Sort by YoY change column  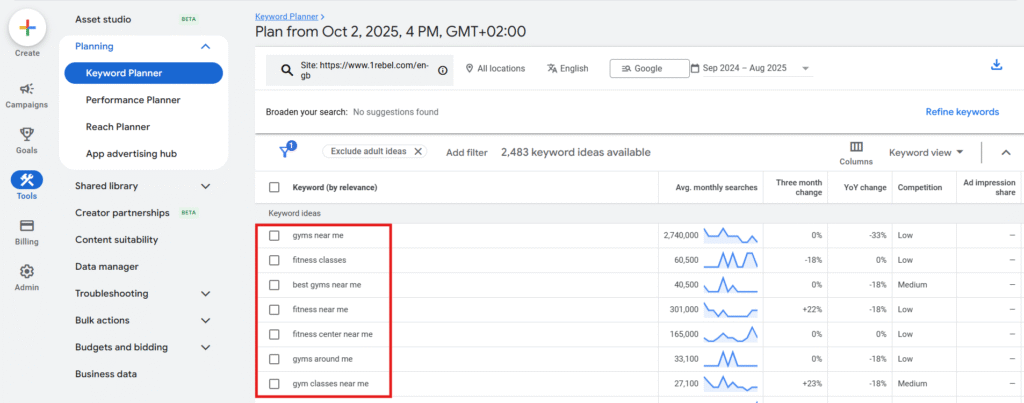865,187
